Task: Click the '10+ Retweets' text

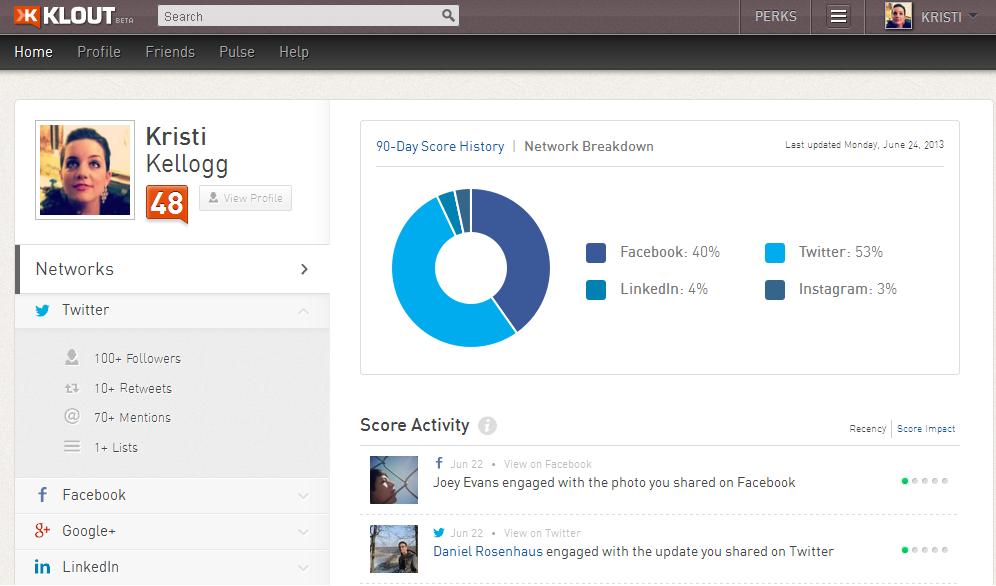Action: tap(133, 389)
